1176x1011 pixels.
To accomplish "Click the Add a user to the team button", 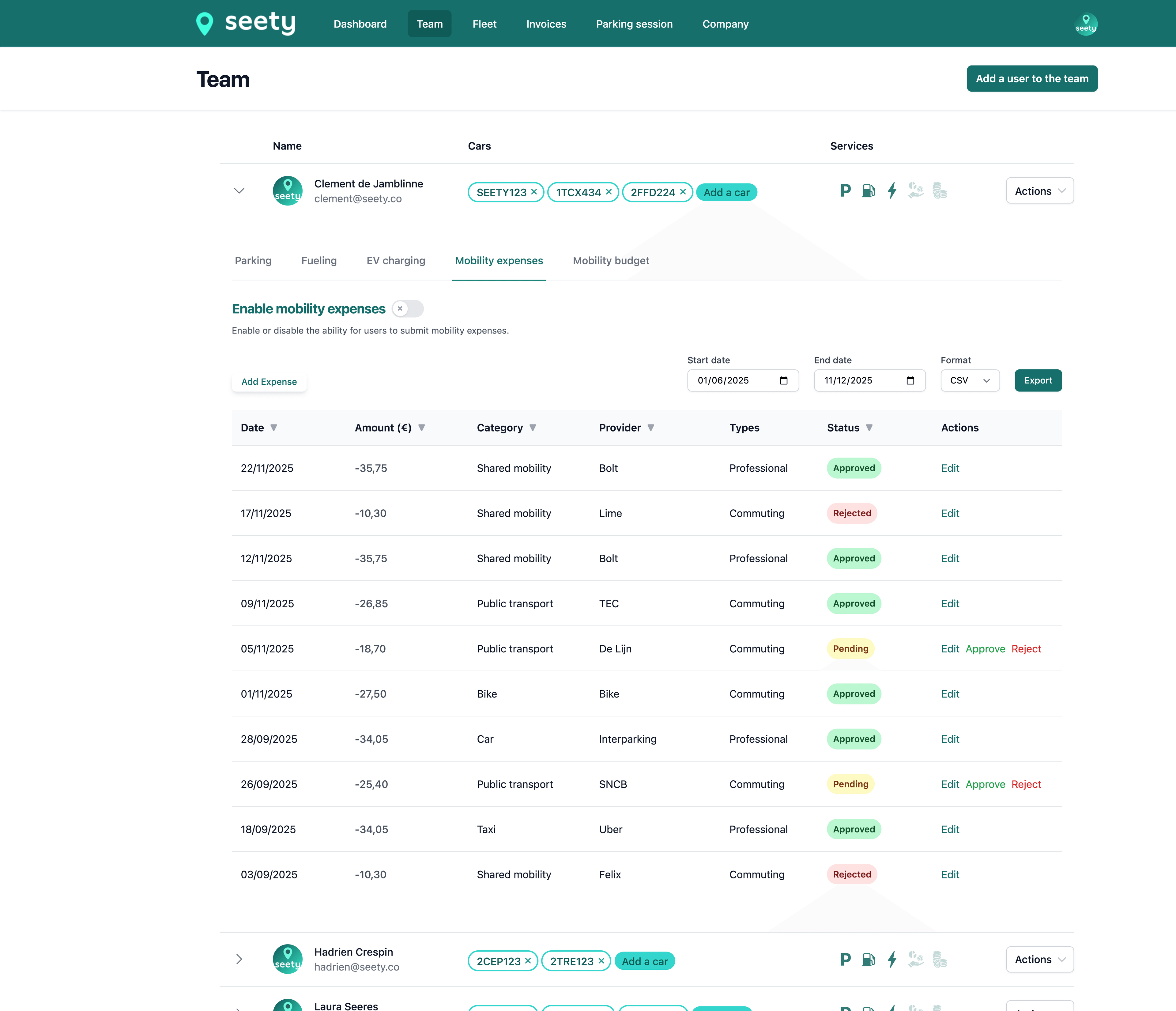I will pos(1032,78).
